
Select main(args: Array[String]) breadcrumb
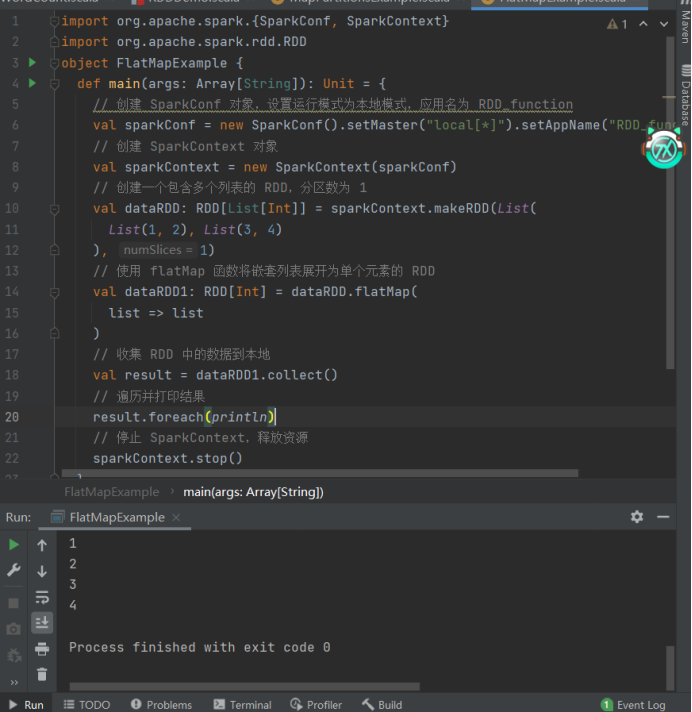253,492
